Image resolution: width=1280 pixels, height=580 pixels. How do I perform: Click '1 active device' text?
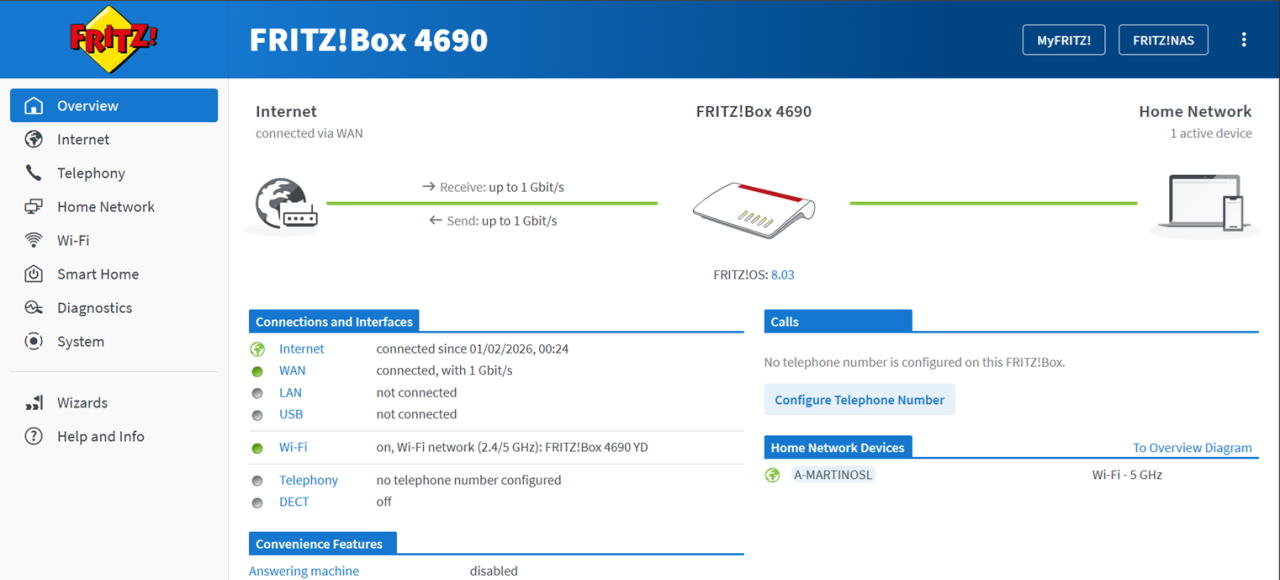coord(1211,133)
